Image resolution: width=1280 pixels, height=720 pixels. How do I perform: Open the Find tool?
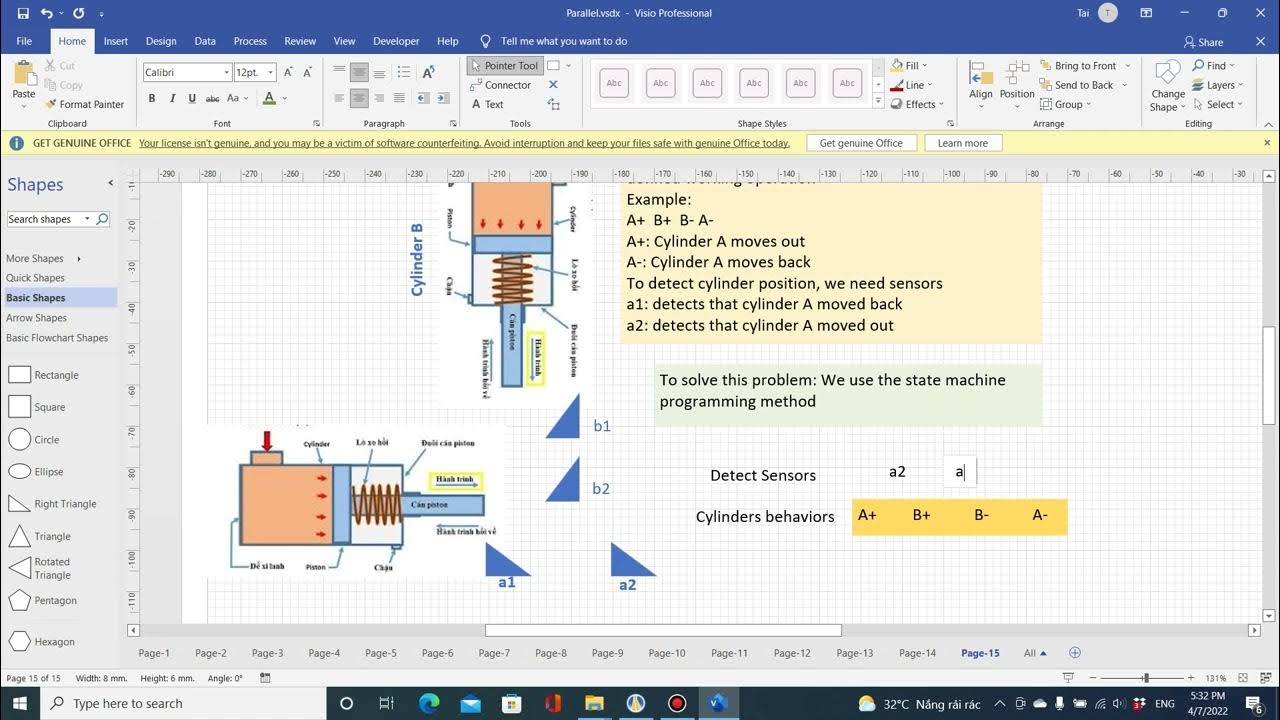point(1215,66)
